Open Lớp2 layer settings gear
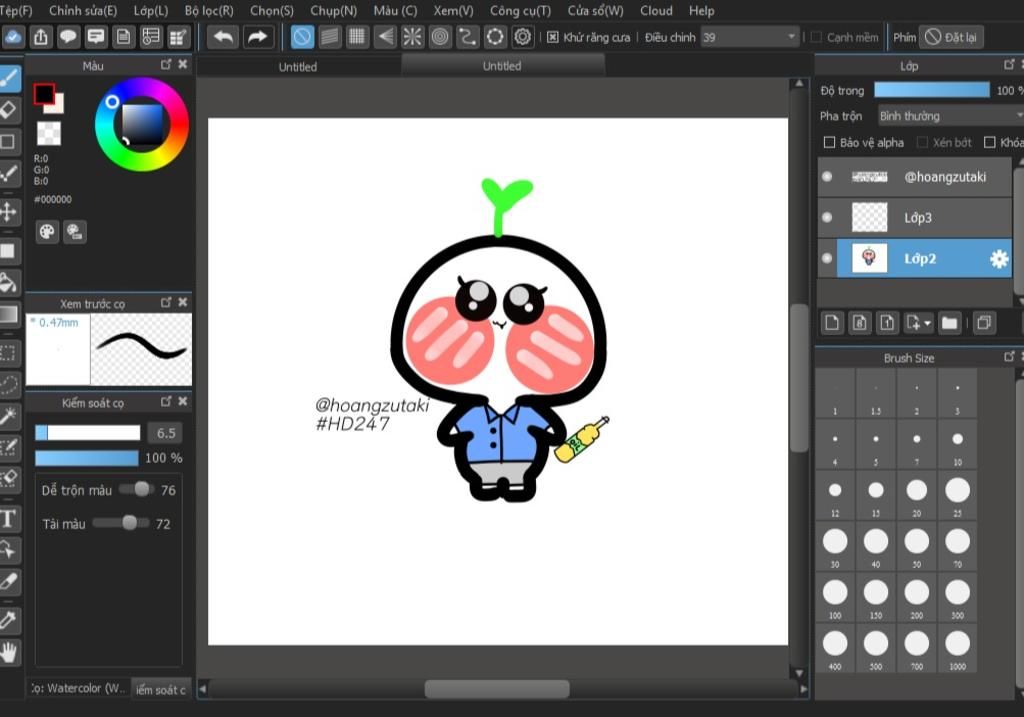1024x717 pixels. point(999,259)
